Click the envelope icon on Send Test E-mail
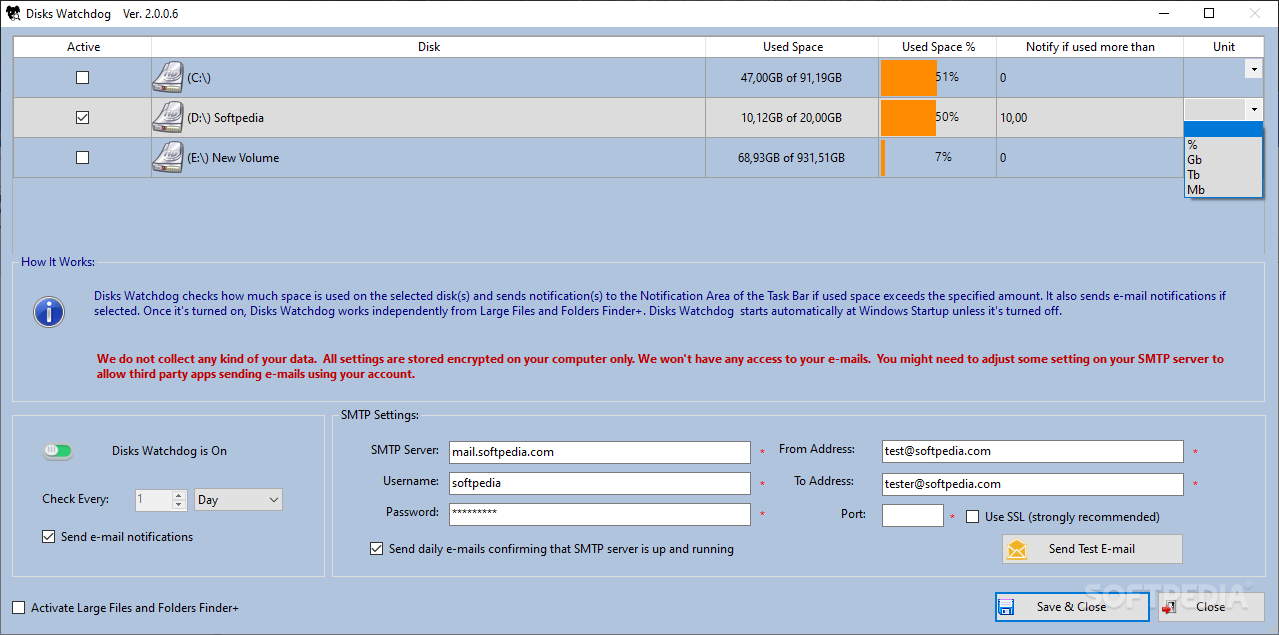The width and height of the screenshot is (1279, 635). click(x=1017, y=549)
